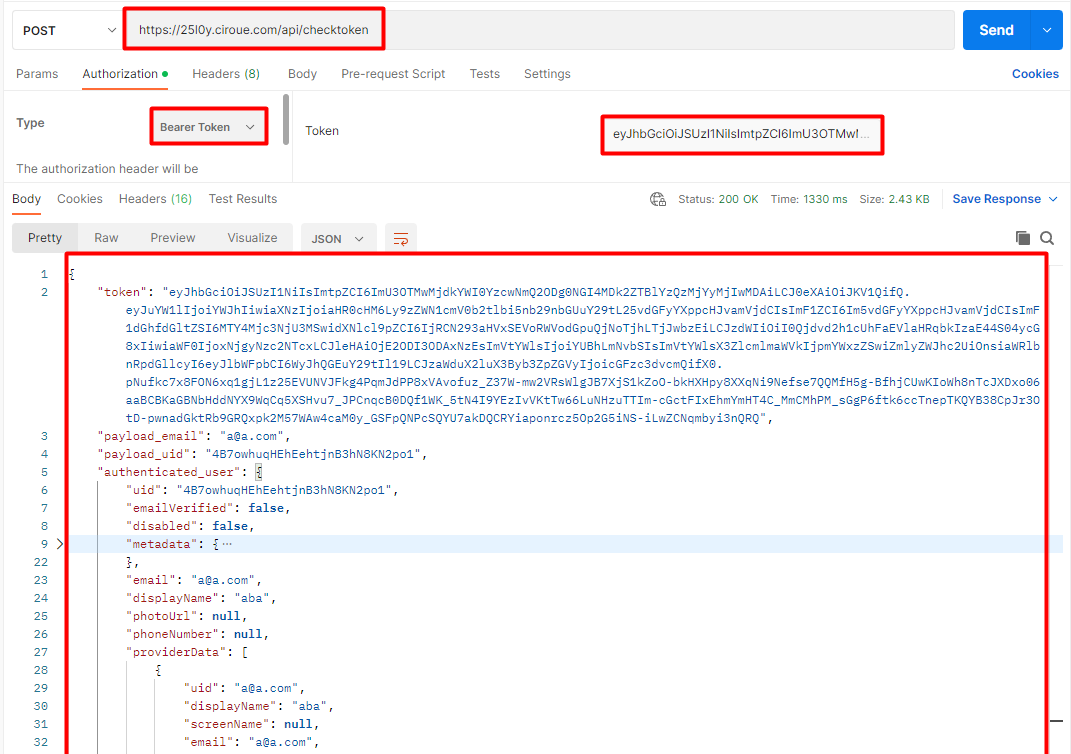Copy the response body to clipboard
The width and height of the screenshot is (1071, 754).
point(1022,238)
